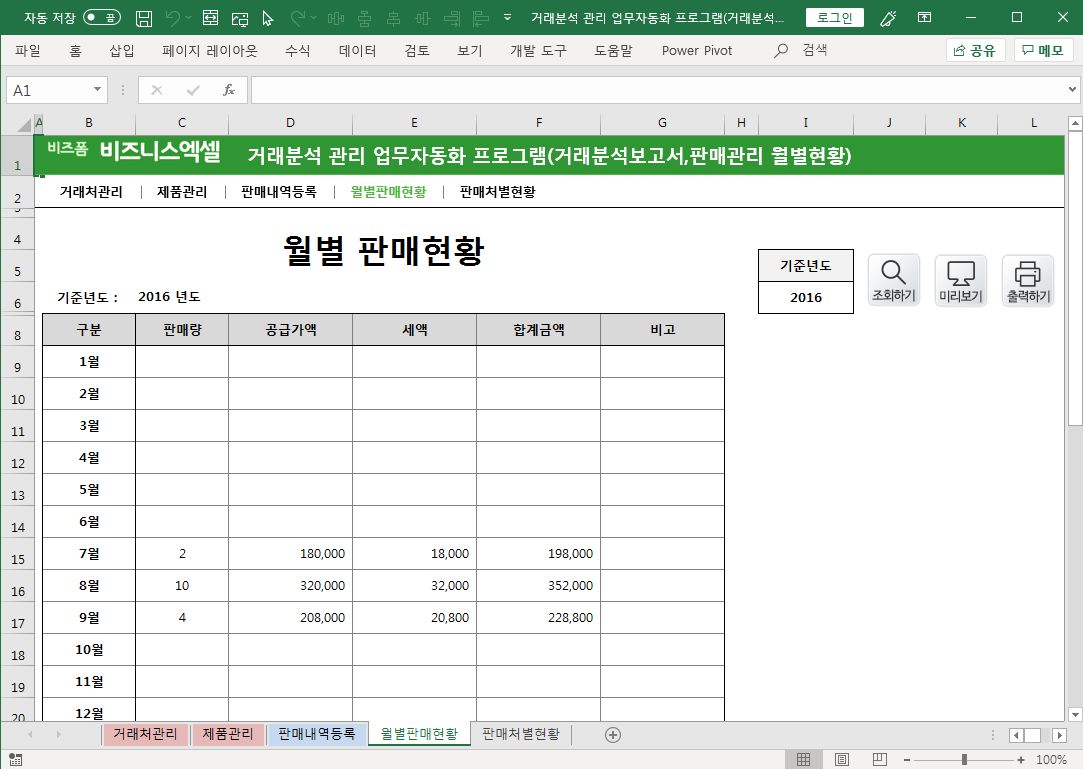Open the 데이터 ribbon tab
The height and width of the screenshot is (769, 1083).
357,51
